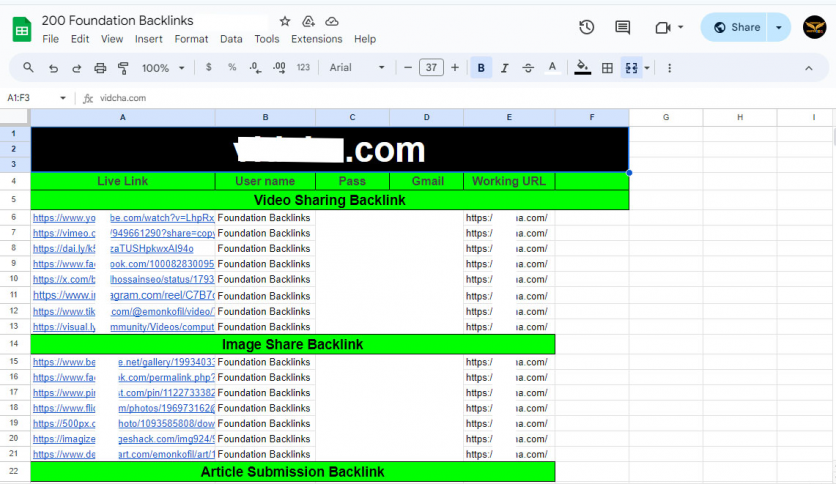This screenshot has width=836, height=484.
Task: Redo the last action
Action: 77,68
